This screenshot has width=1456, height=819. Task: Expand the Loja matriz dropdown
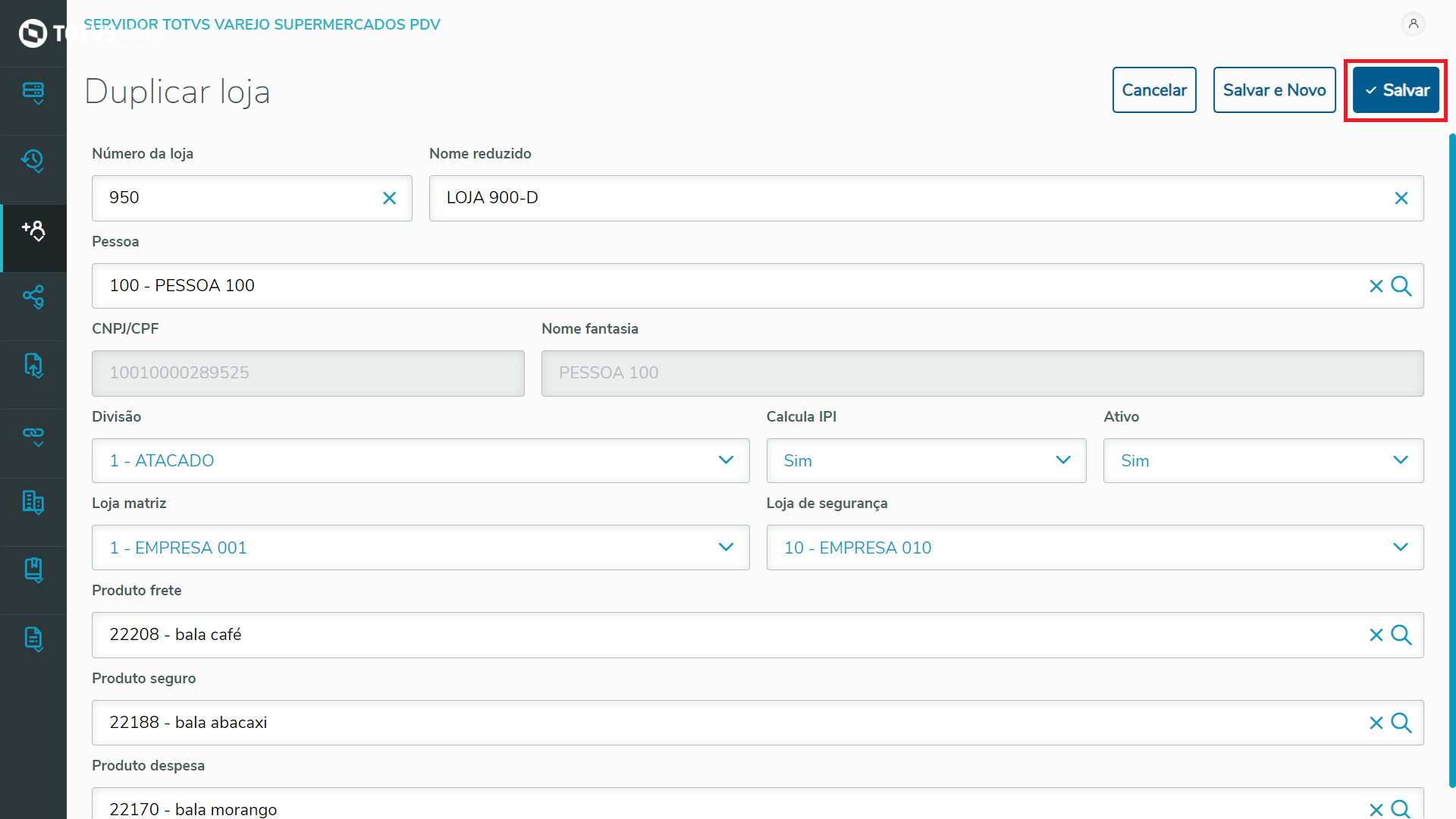tap(725, 548)
